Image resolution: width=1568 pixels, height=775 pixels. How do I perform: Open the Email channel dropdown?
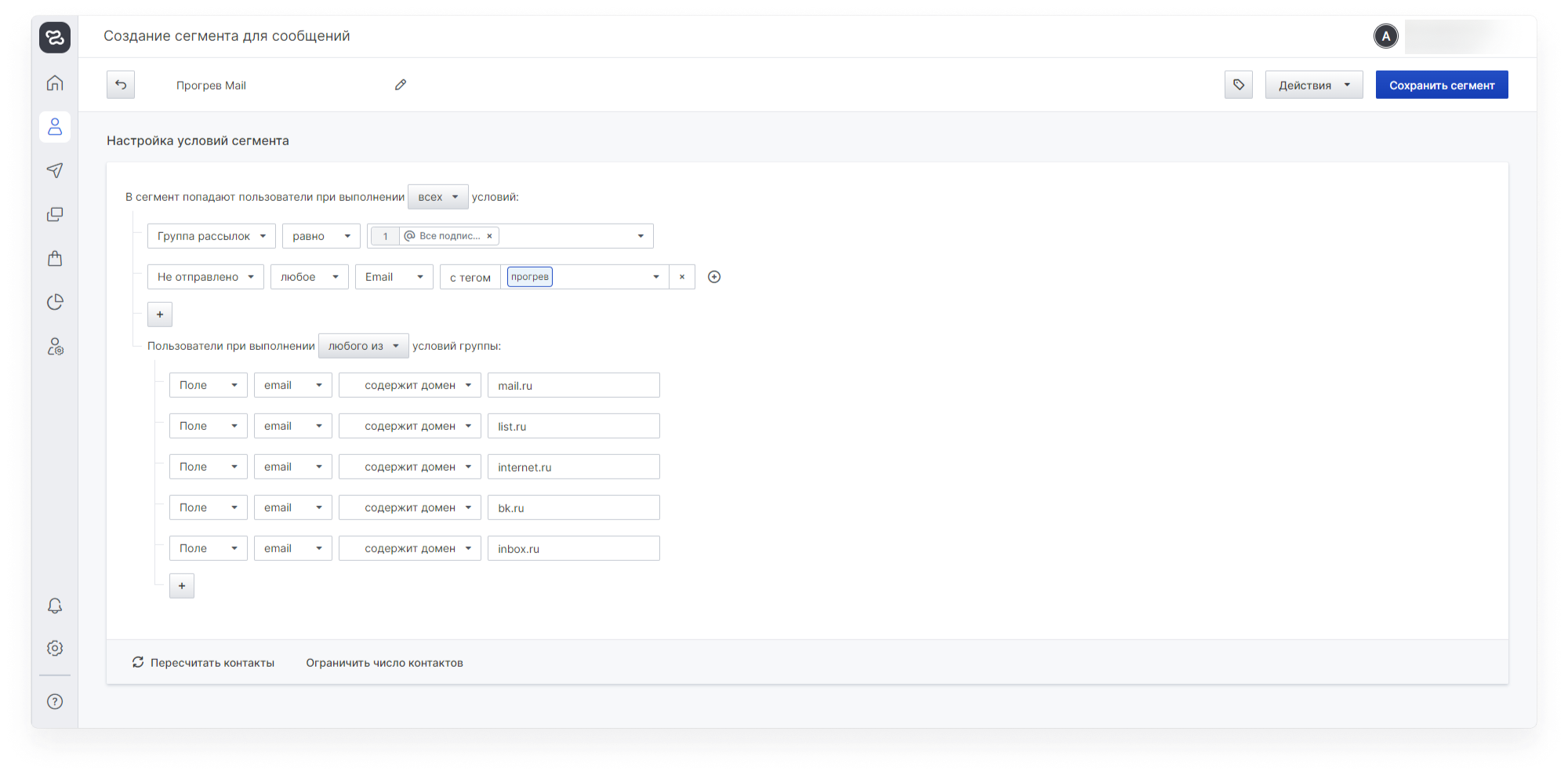tap(394, 277)
